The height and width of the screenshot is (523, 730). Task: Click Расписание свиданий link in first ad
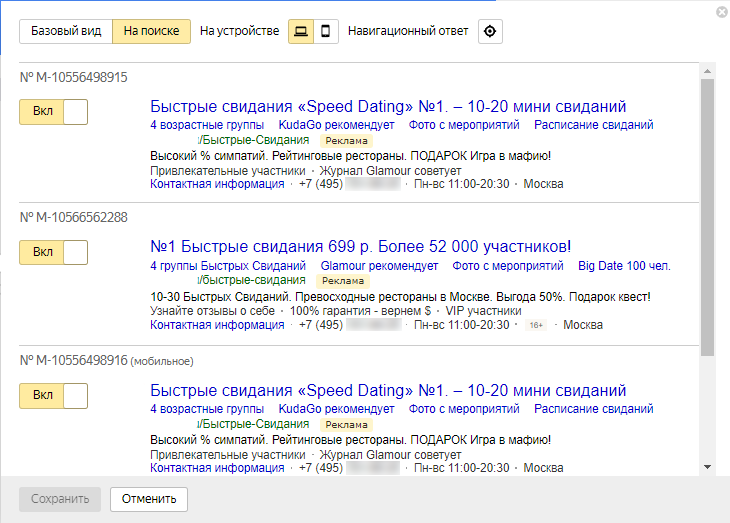pyautogui.click(x=594, y=125)
